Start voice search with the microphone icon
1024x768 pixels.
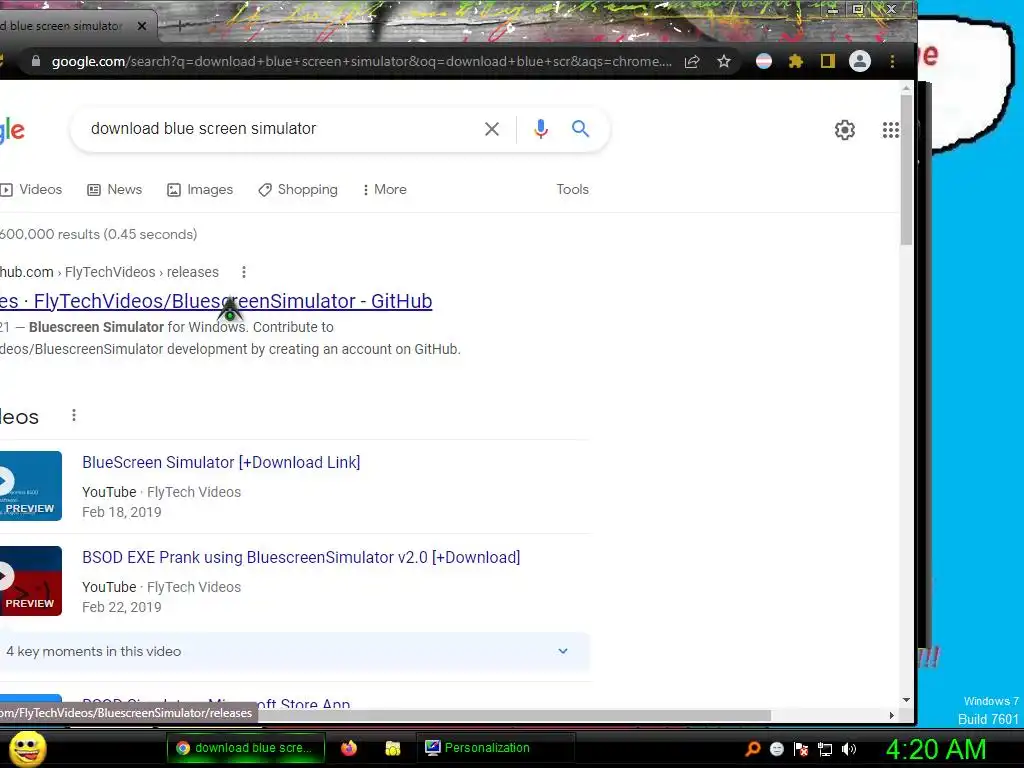[541, 129]
